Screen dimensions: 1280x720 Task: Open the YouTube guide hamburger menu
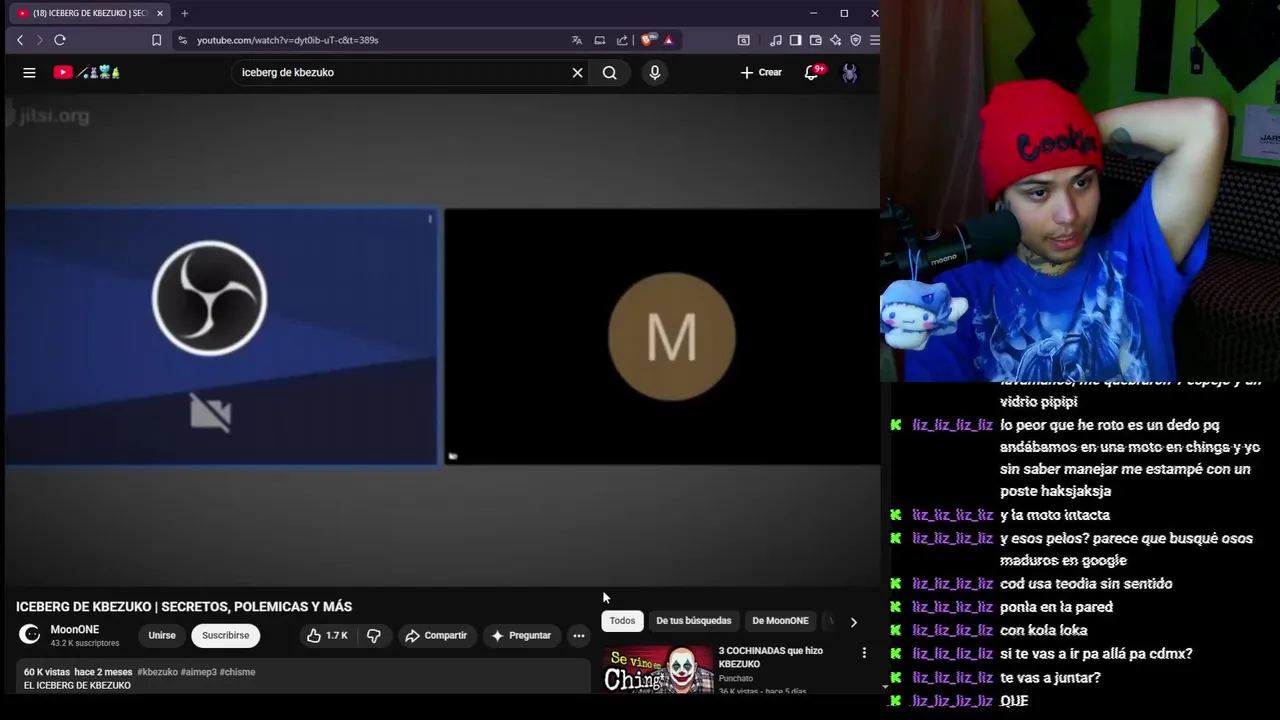click(x=29, y=72)
